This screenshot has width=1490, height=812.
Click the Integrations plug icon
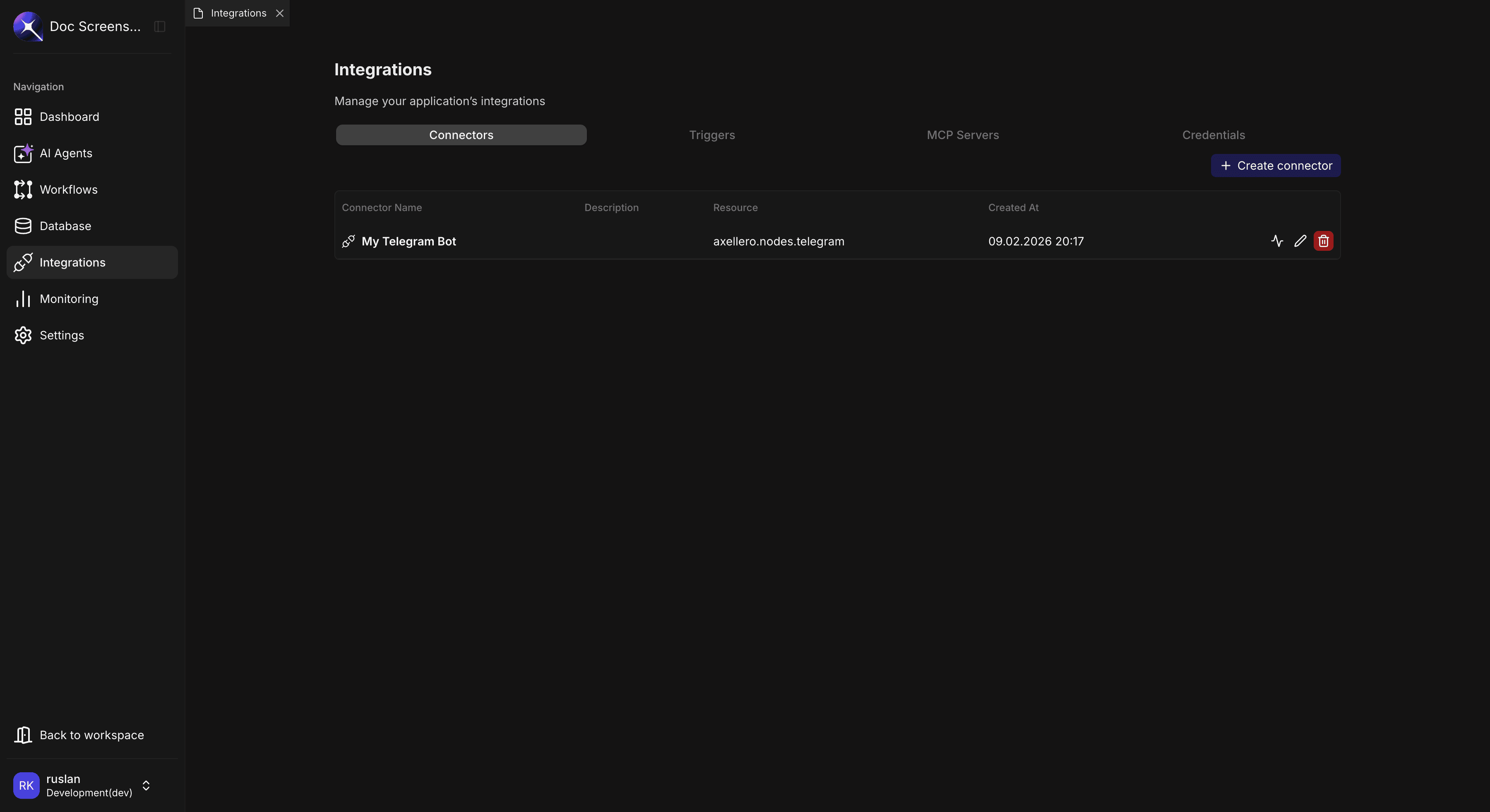23,262
